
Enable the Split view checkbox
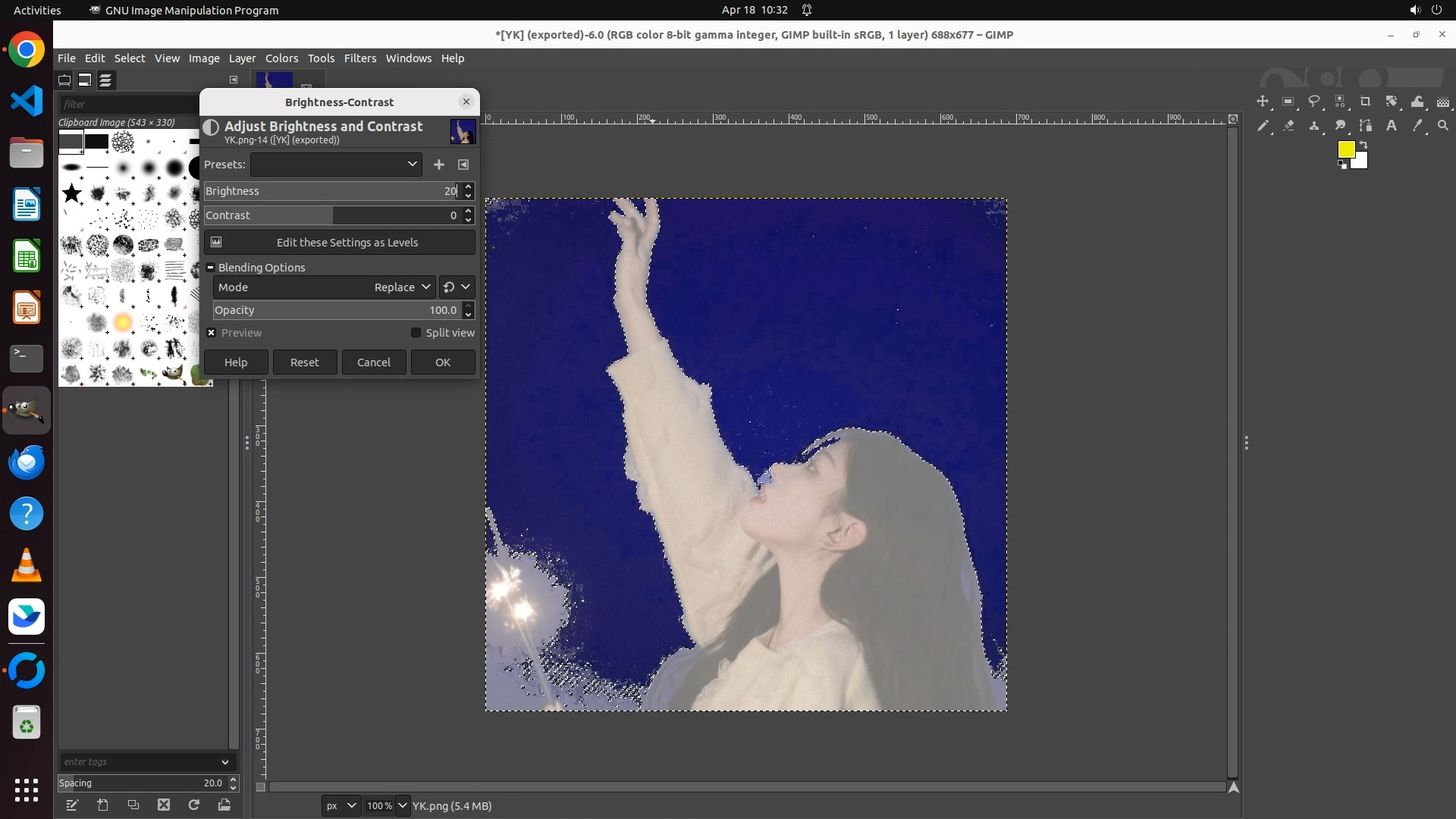coord(416,333)
